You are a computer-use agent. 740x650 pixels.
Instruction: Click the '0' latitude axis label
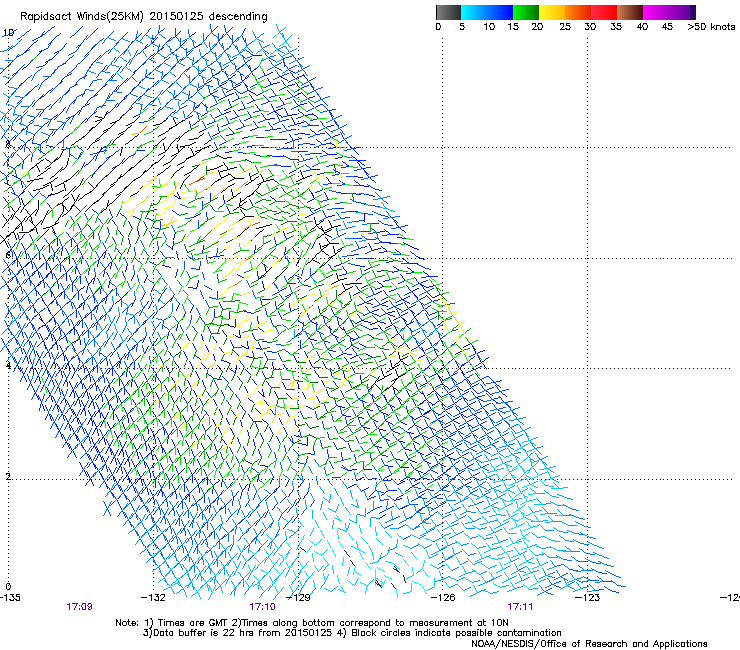pos(8,587)
